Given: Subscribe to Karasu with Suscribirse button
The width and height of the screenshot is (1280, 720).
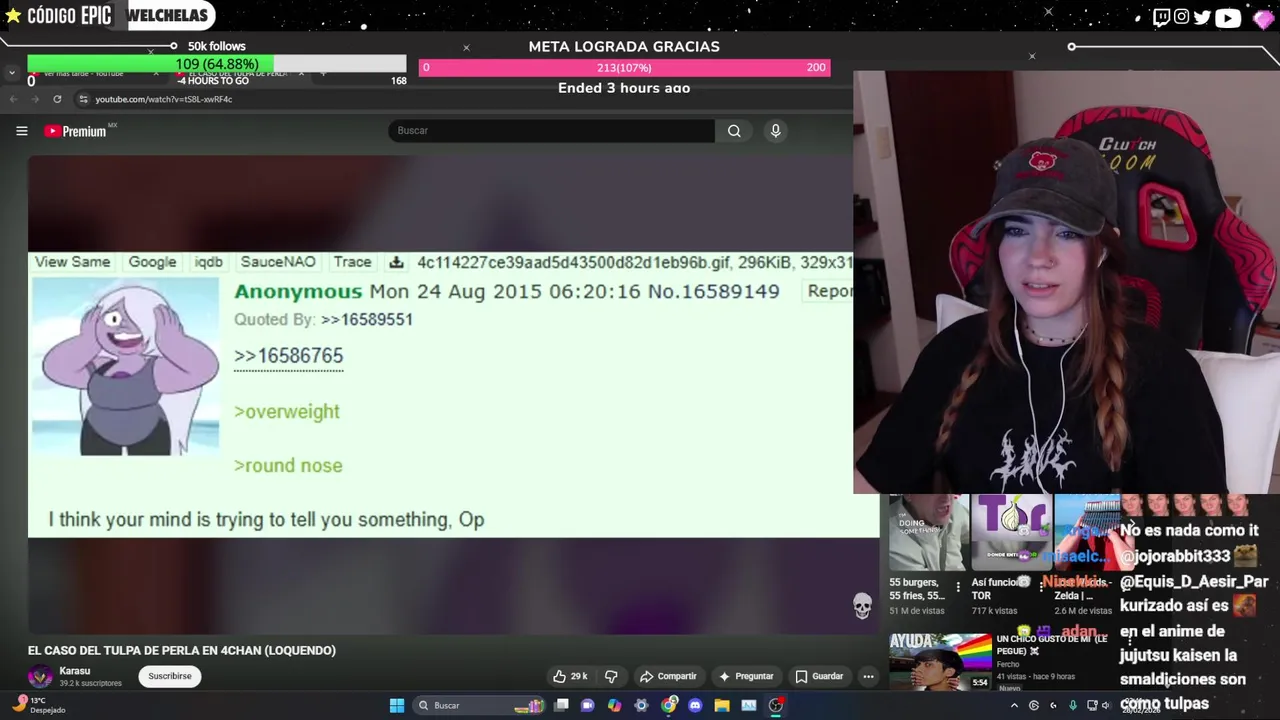Looking at the screenshot, I should point(170,676).
